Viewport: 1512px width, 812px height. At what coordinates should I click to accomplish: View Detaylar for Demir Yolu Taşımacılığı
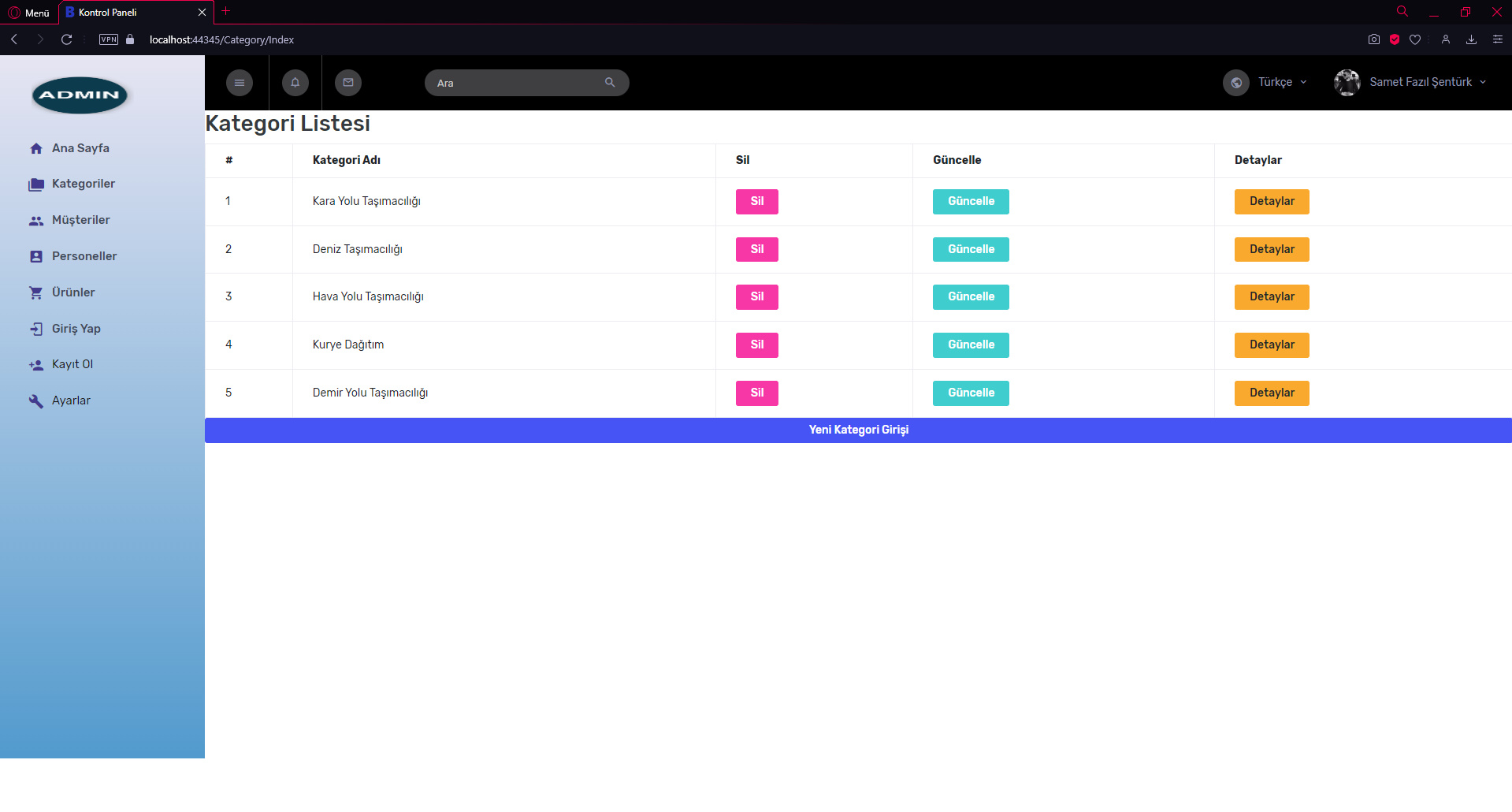click(1271, 393)
